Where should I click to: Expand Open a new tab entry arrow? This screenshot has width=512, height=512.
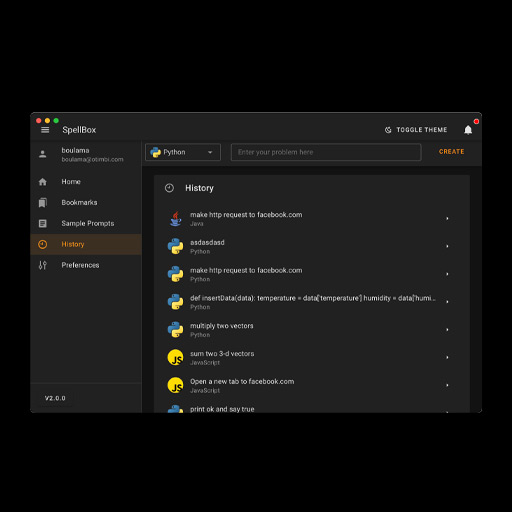(x=447, y=385)
